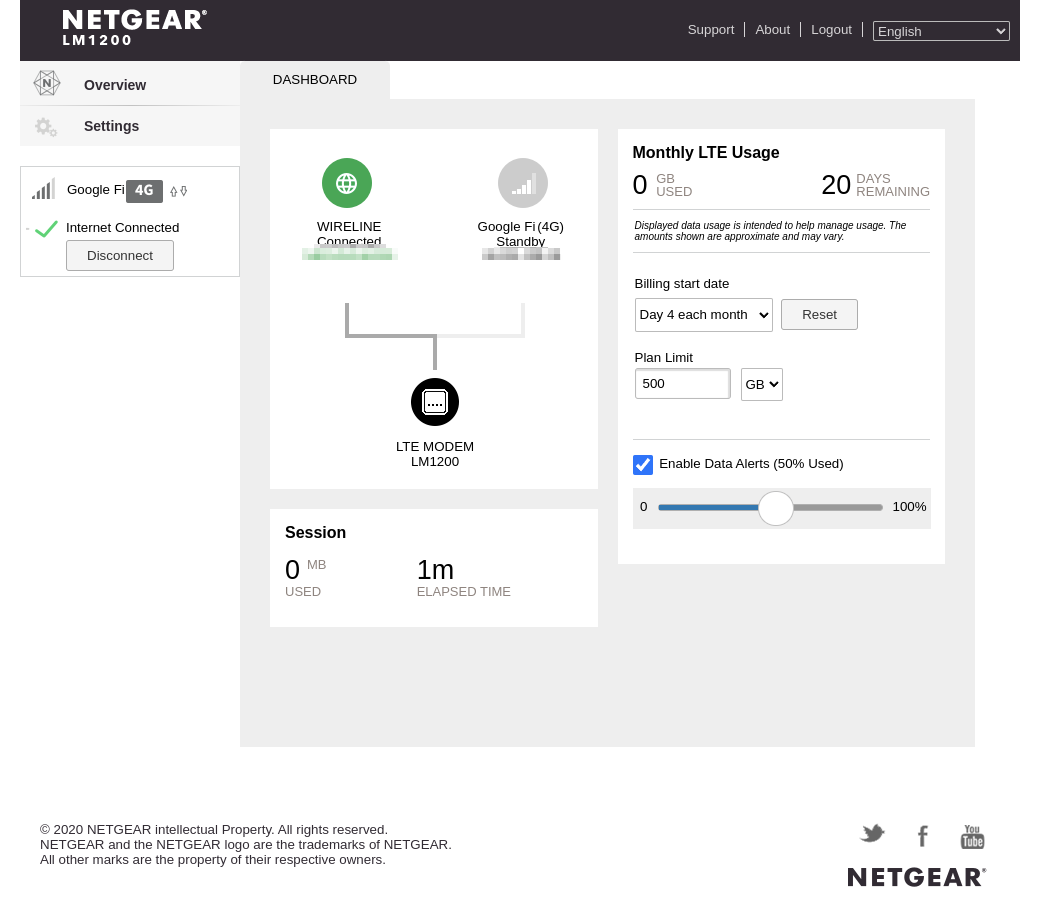Image resolution: width=1044 pixels, height=922 pixels.
Task: Click the green Internet Connected checkmark
Action: click(x=46, y=229)
